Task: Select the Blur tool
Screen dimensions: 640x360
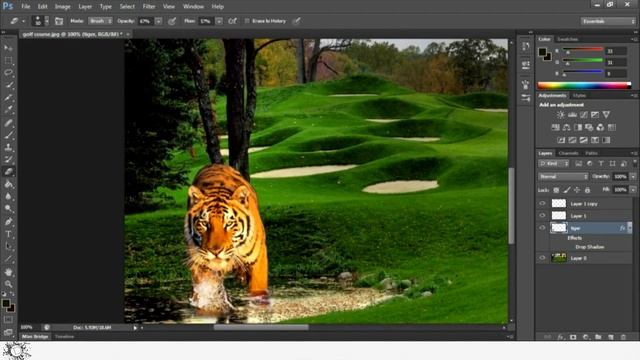Action: pyautogui.click(x=8, y=196)
